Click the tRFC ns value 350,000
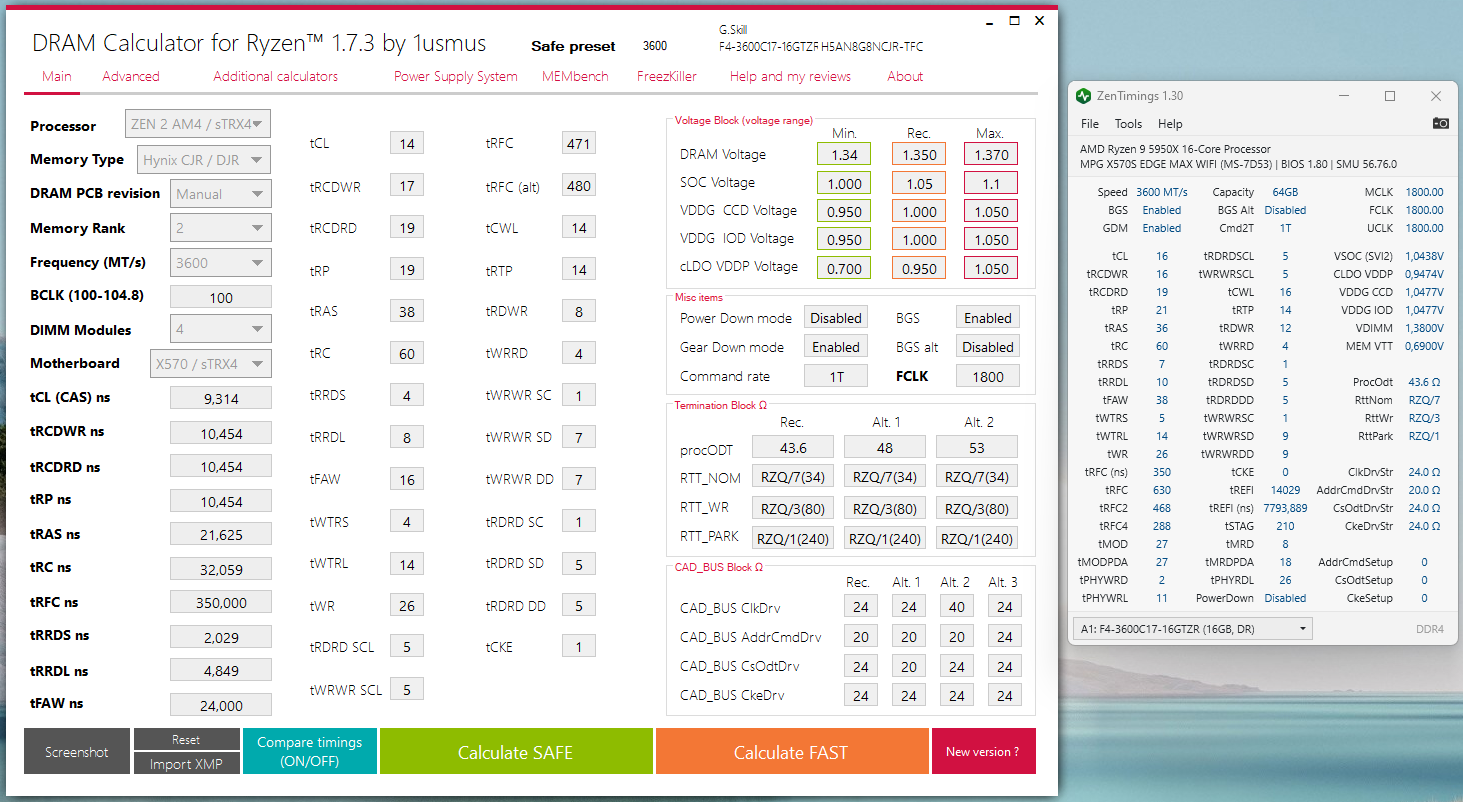 [x=221, y=602]
